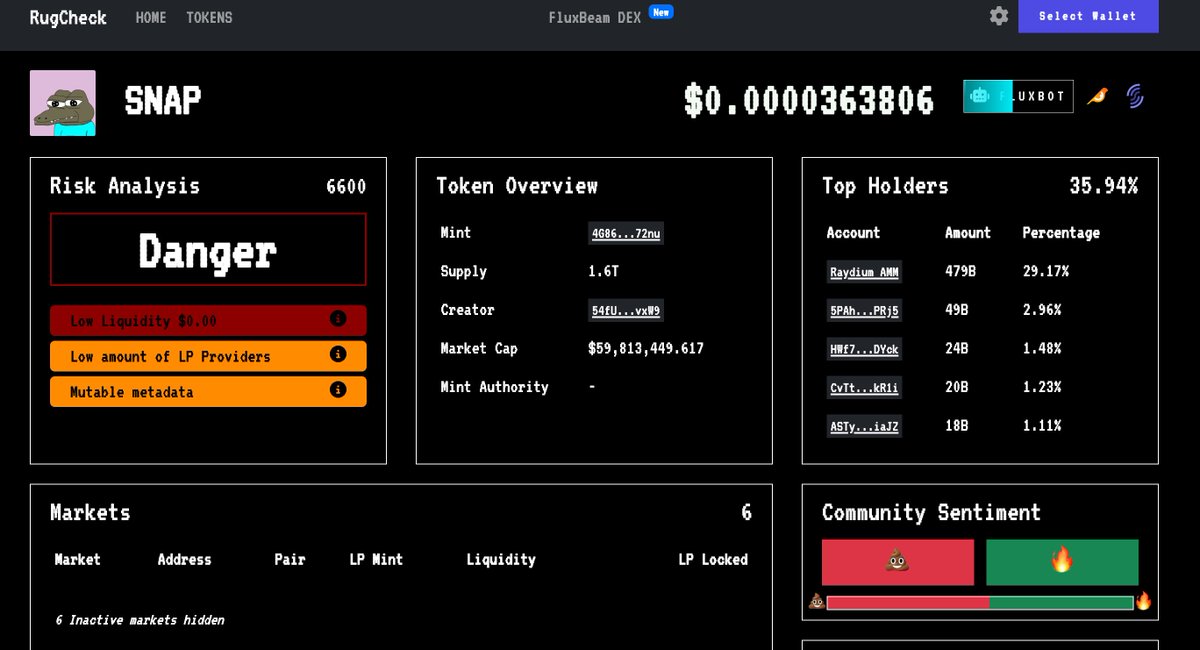The height and width of the screenshot is (650, 1200).
Task: Click the Liquidity column header in Markets
Action: point(501,559)
